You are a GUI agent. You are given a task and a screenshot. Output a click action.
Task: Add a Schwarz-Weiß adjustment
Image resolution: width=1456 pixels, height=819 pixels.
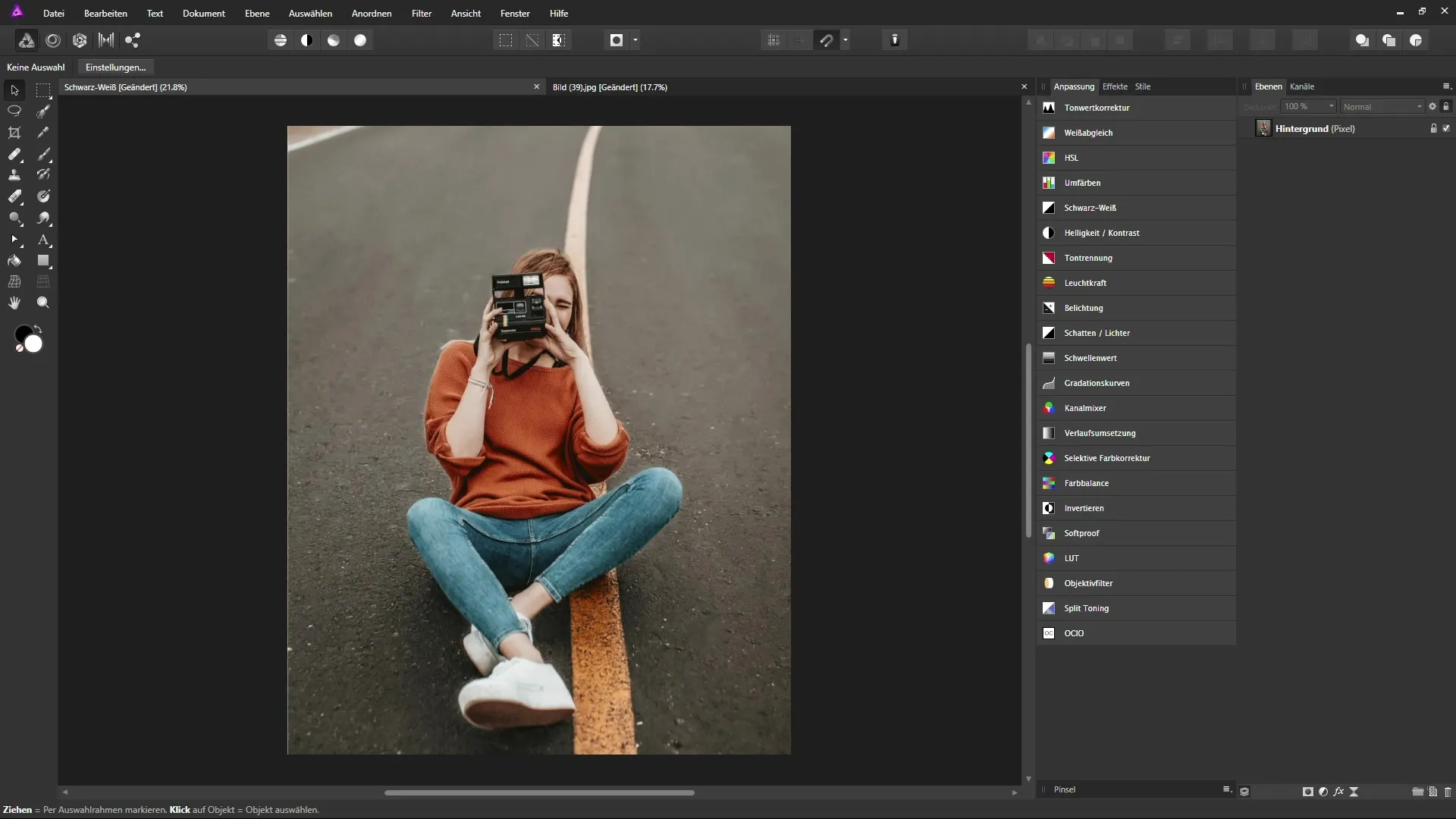[1136, 208]
